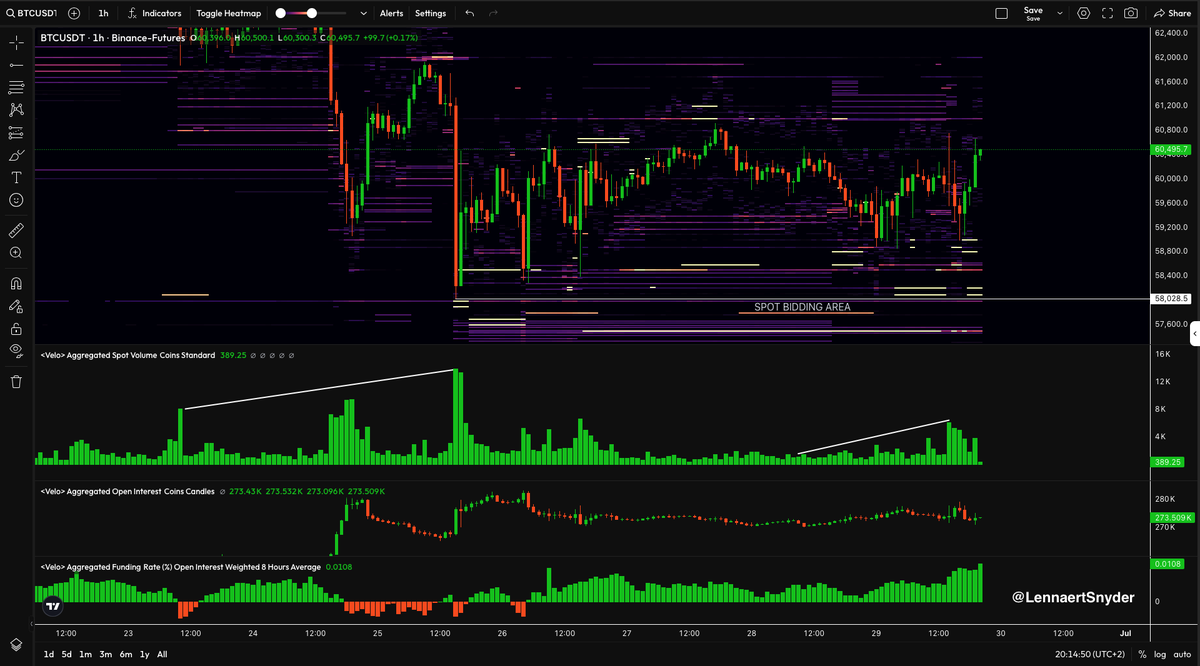The width and height of the screenshot is (1200, 666).
Task: Toggle stay-in-drawing-mode pencil lock
Action: point(16,306)
